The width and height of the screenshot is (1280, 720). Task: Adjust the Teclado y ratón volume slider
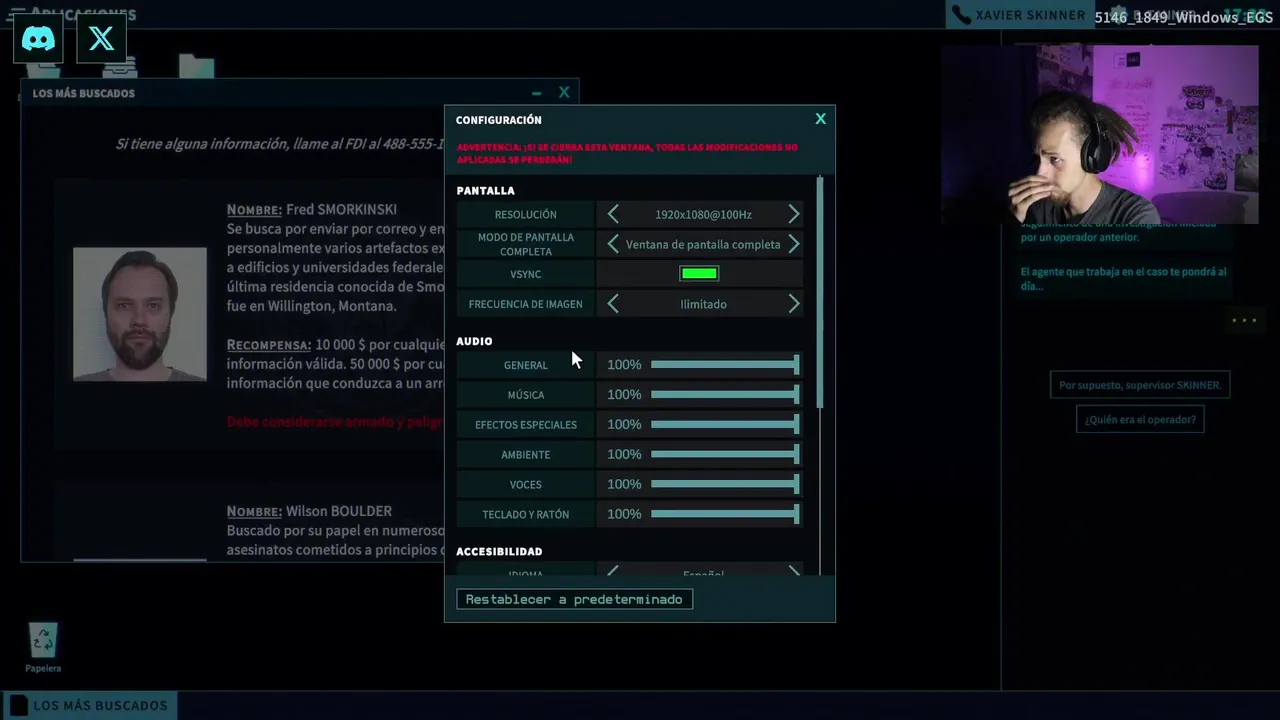point(725,514)
